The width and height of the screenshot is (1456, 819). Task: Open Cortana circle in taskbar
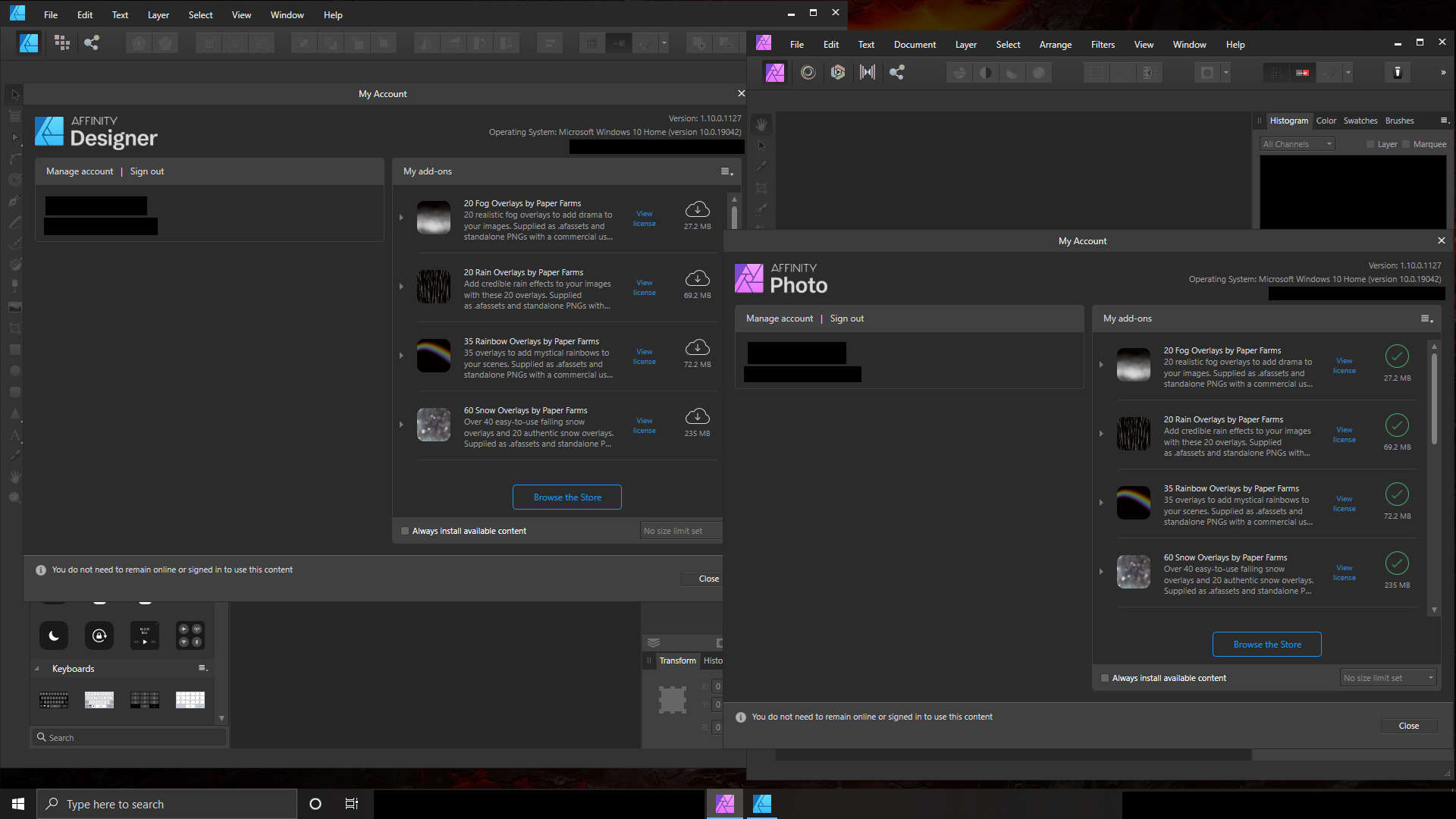[x=315, y=804]
